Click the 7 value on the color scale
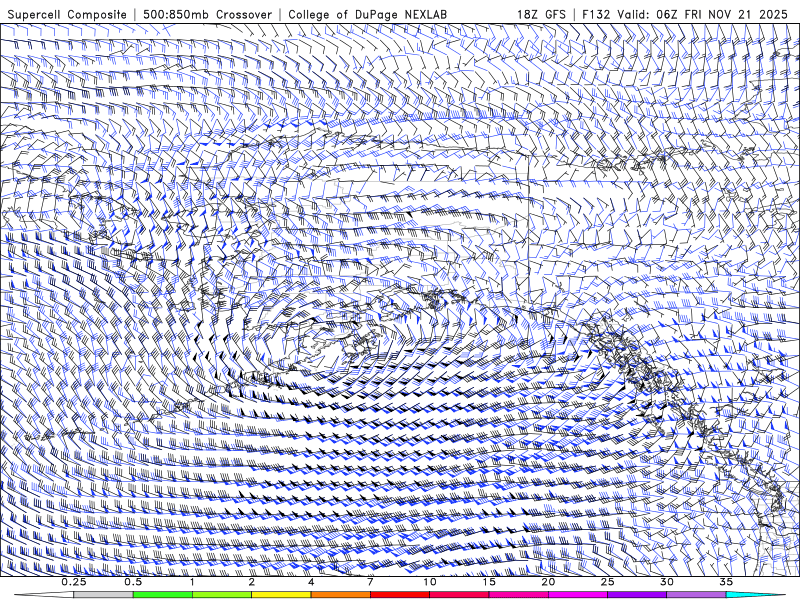The image size is (800, 600). (x=370, y=582)
